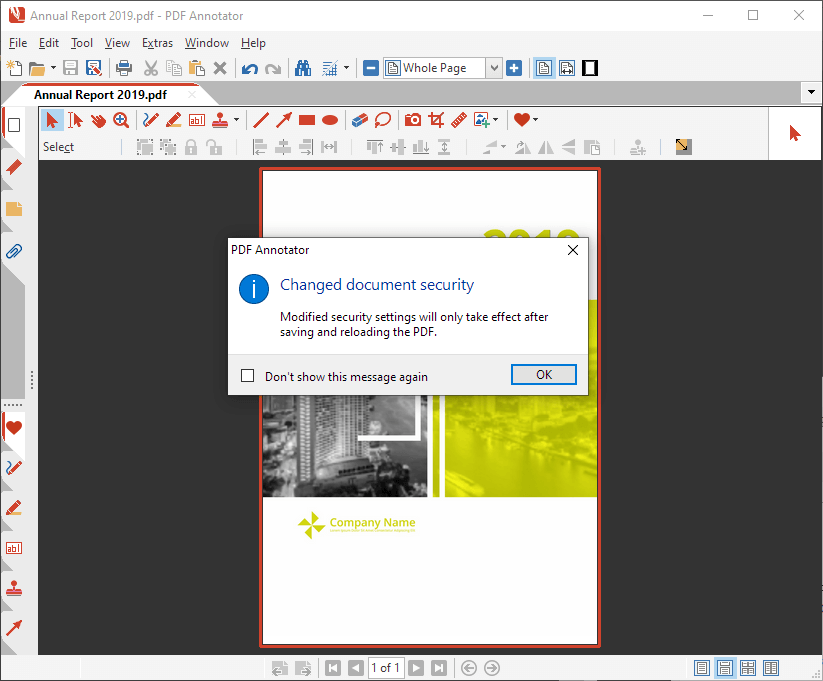
Task: Open the View menu
Action: coord(117,43)
